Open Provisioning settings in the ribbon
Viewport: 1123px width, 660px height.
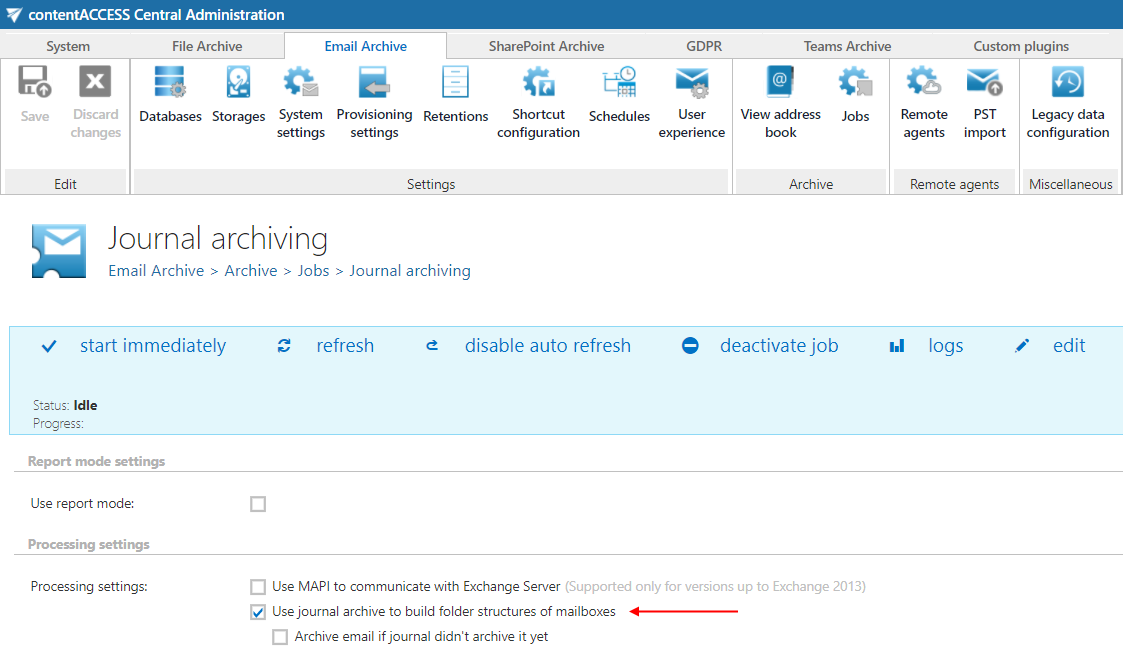pyautogui.click(x=374, y=84)
